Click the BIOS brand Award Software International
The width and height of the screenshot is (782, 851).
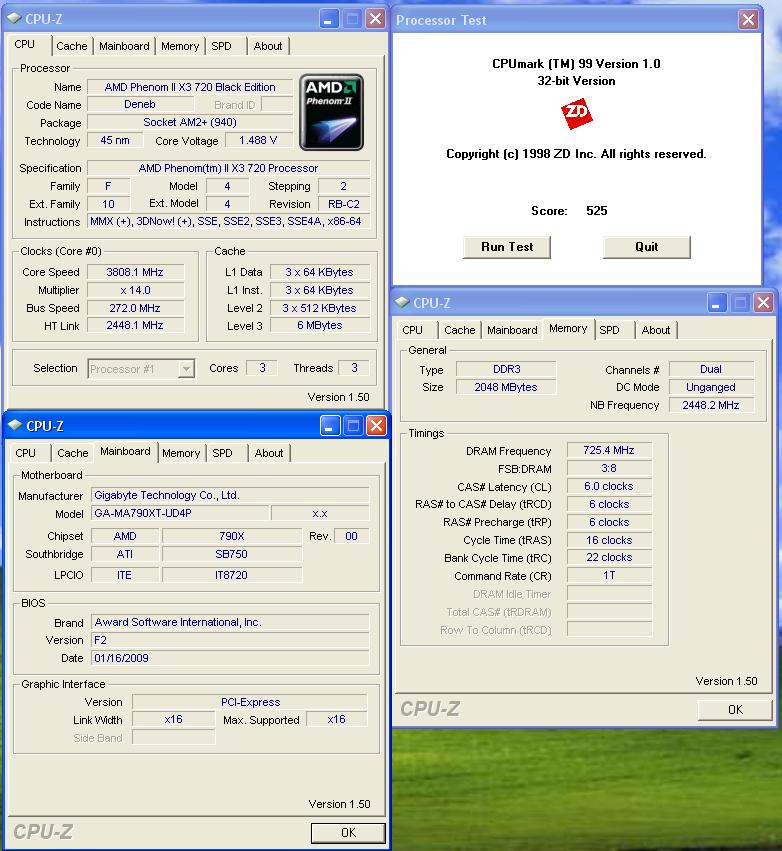point(230,622)
